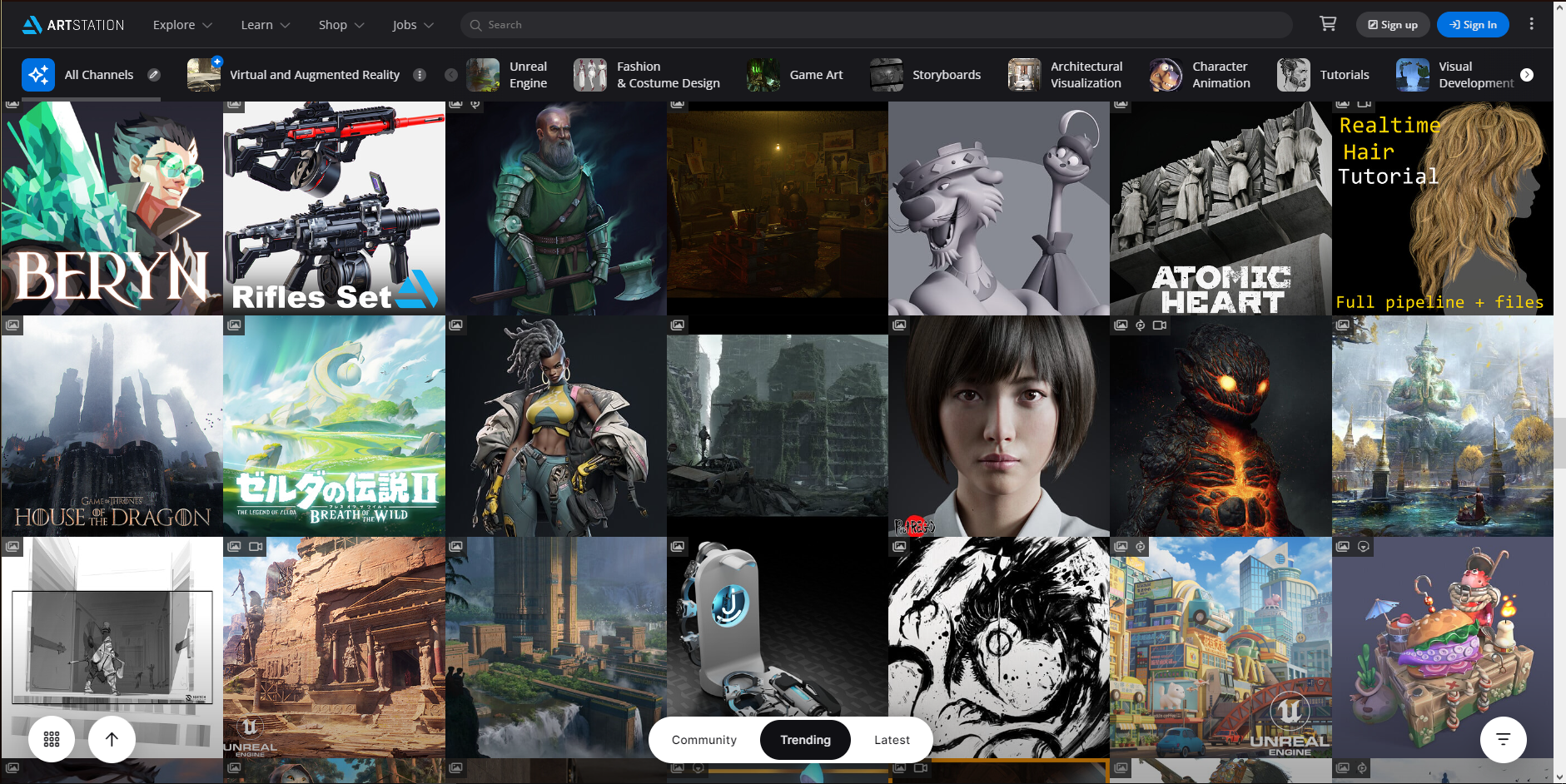Click the back-to-top arrow button
The height and width of the screenshot is (784, 1566).
112,739
